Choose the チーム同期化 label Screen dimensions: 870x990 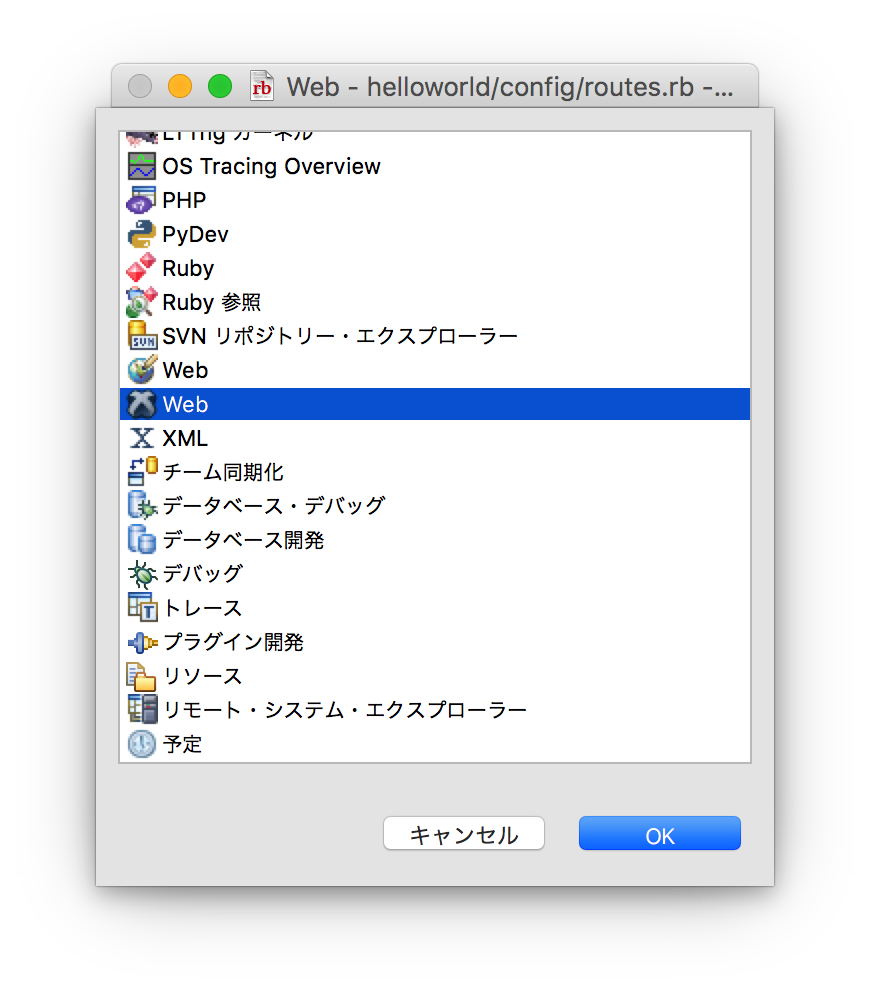coord(223,472)
